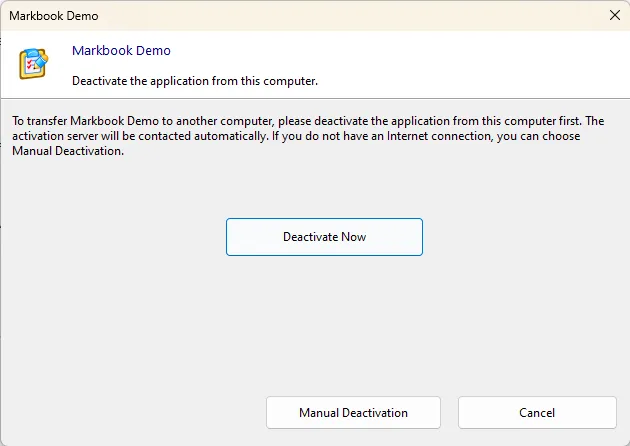The width and height of the screenshot is (630, 446).
Task: Click the blue 'Markbook Demo' heading
Action: pos(121,51)
